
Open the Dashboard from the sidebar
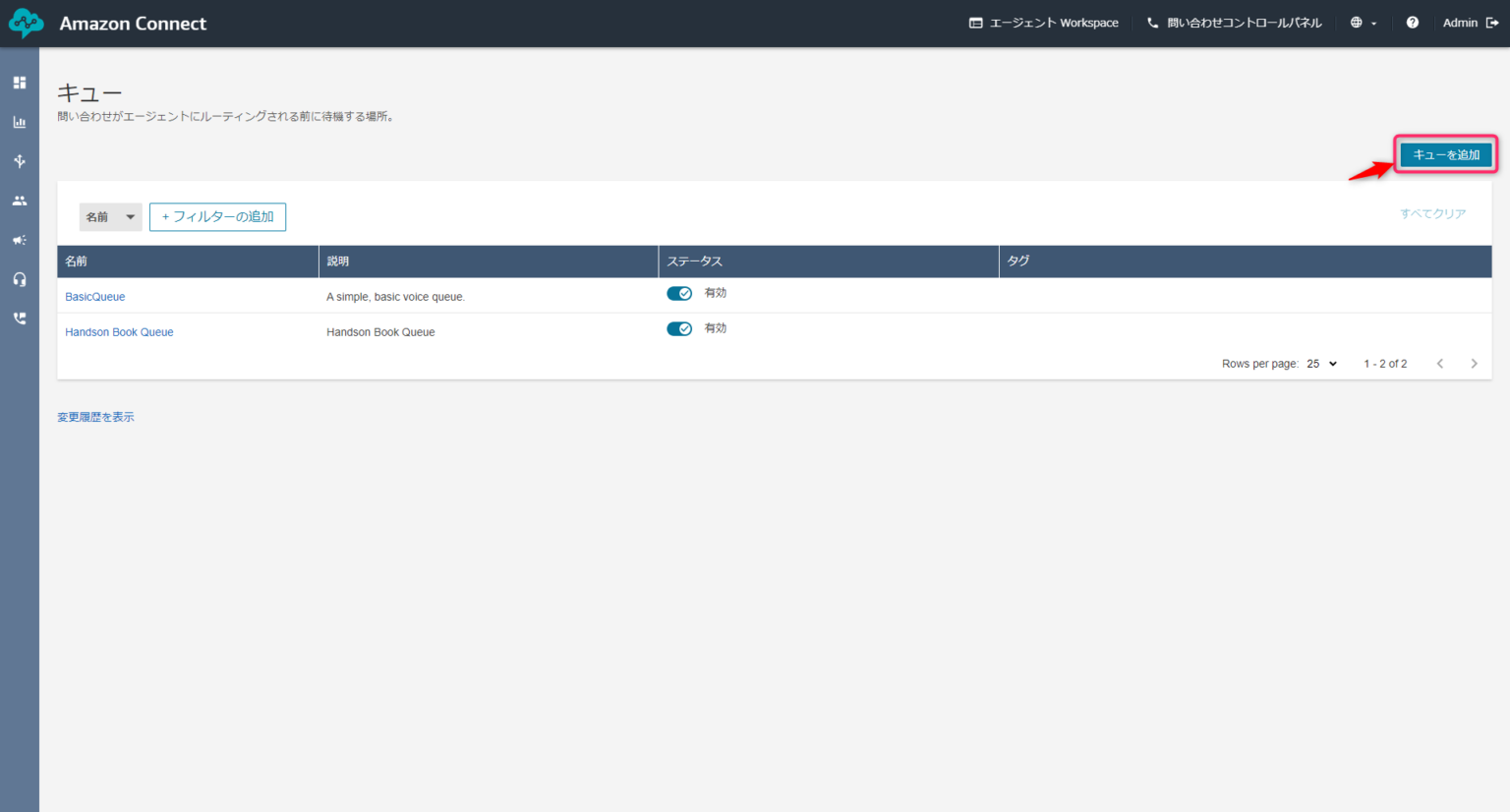click(x=19, y=83)
